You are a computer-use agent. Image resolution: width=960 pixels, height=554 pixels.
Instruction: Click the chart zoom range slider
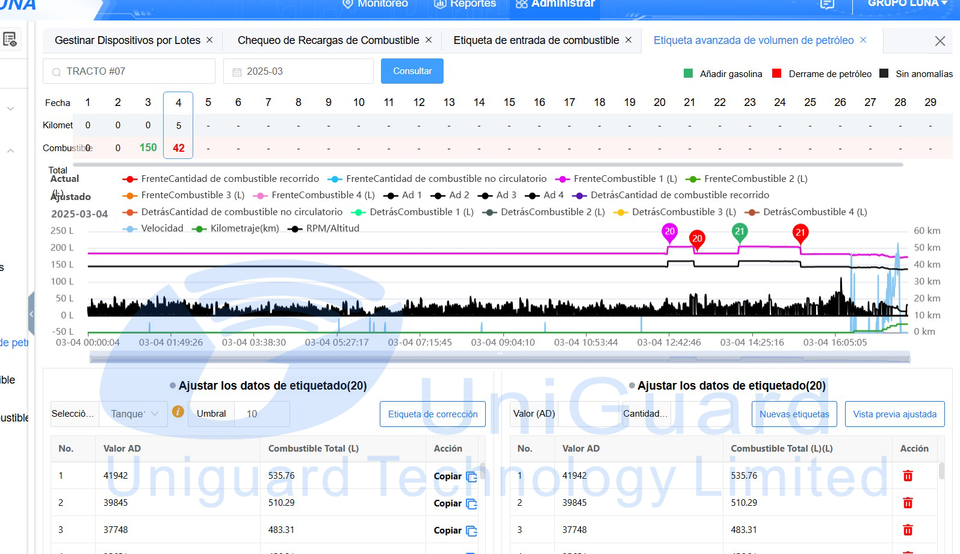pos(500,358)
